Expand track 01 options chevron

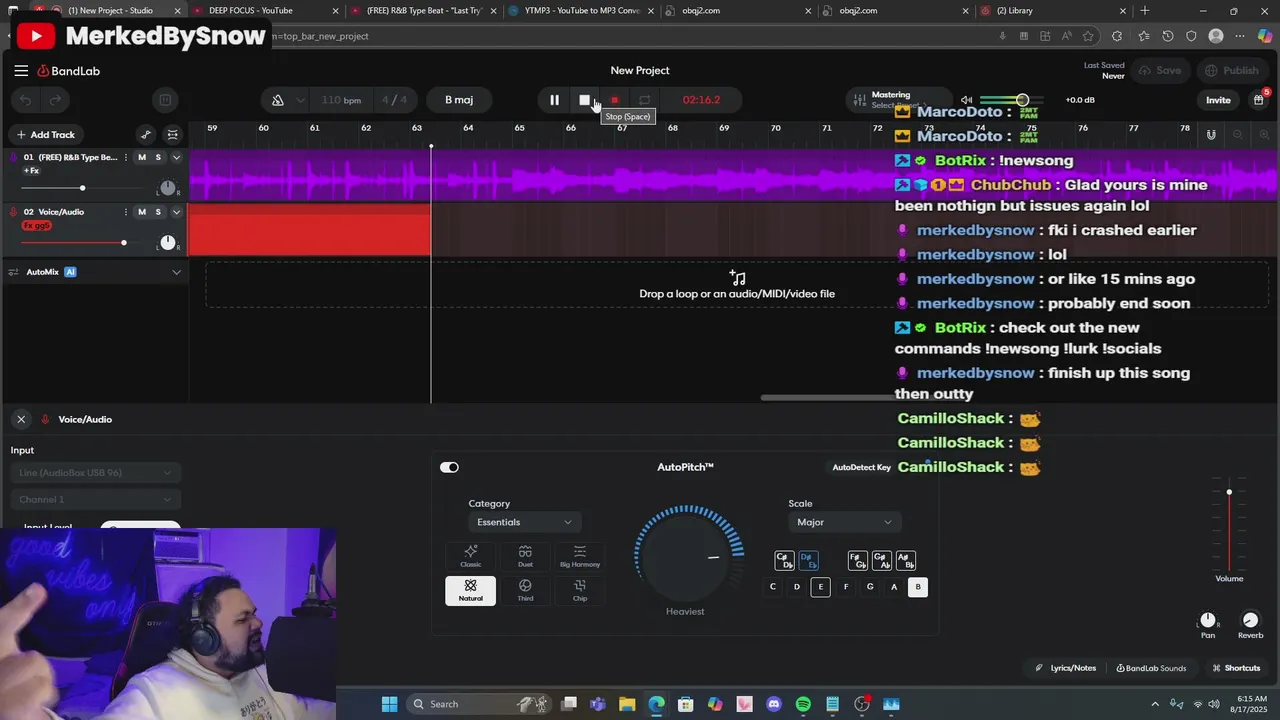pos(176,157)
